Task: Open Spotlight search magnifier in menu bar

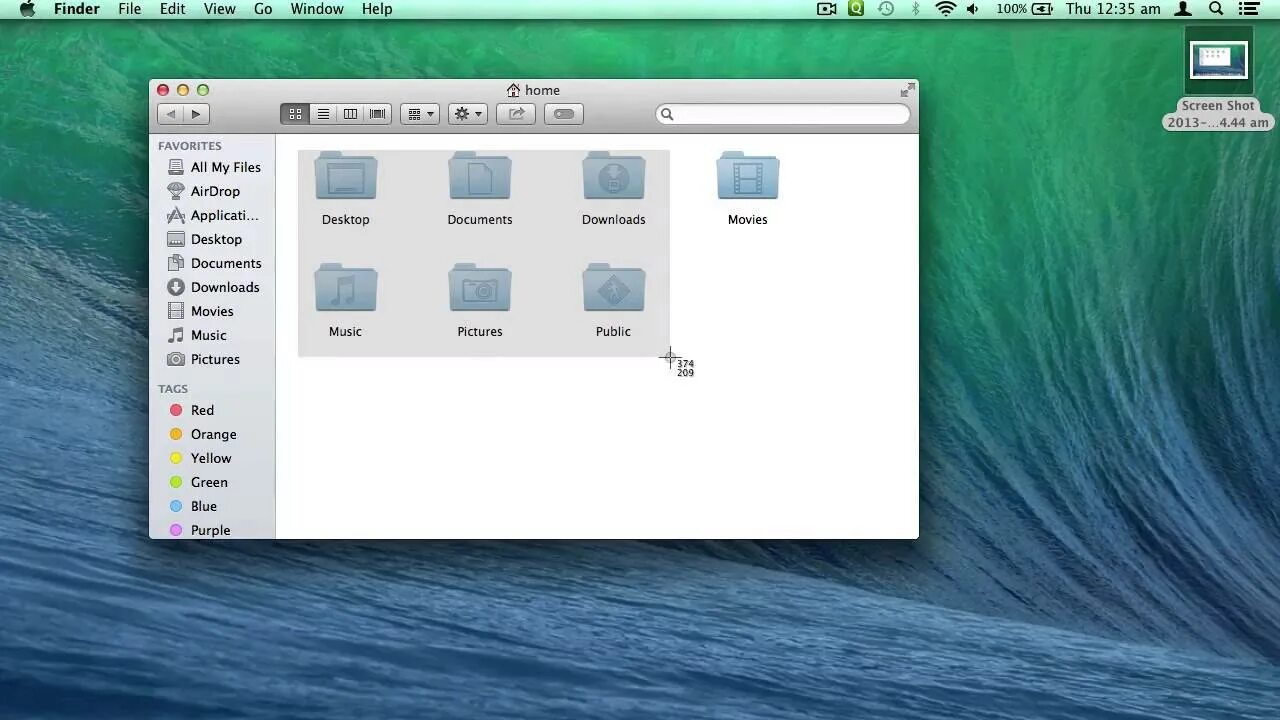Action: pyautogui.click(x=1216, y=9)
